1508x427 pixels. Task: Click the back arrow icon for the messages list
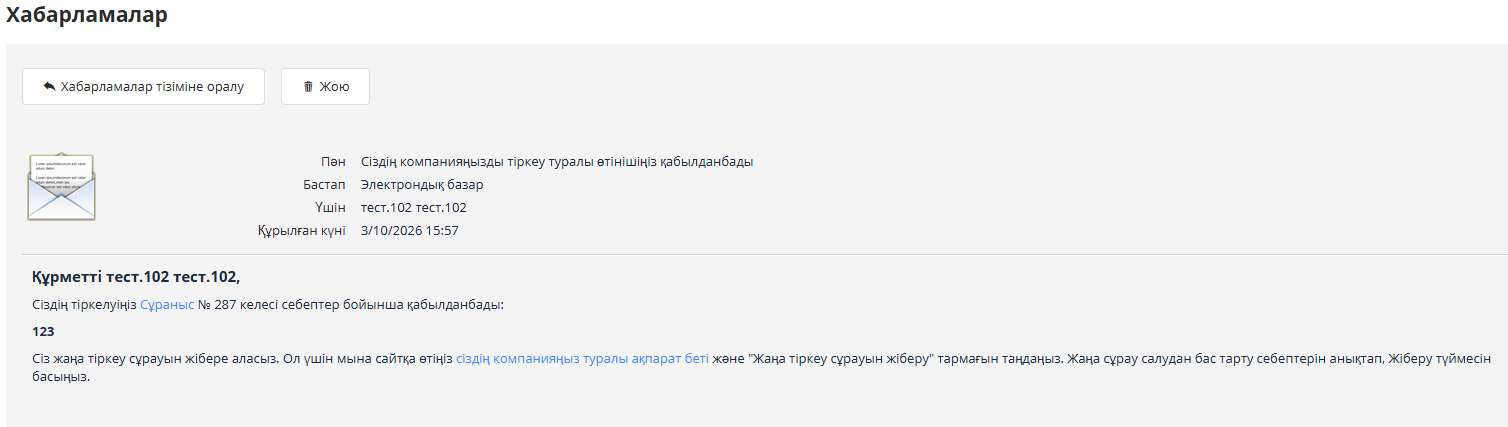(49, 87)
